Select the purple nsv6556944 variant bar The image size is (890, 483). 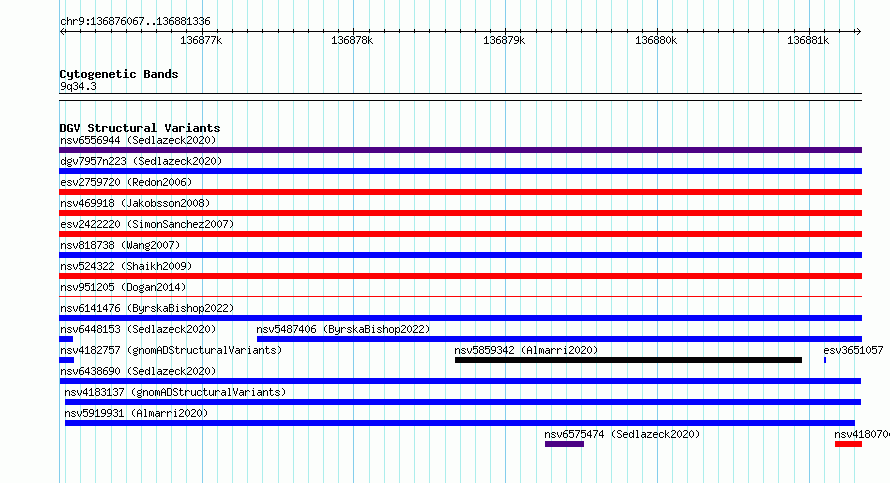click(x=460, y=150)
